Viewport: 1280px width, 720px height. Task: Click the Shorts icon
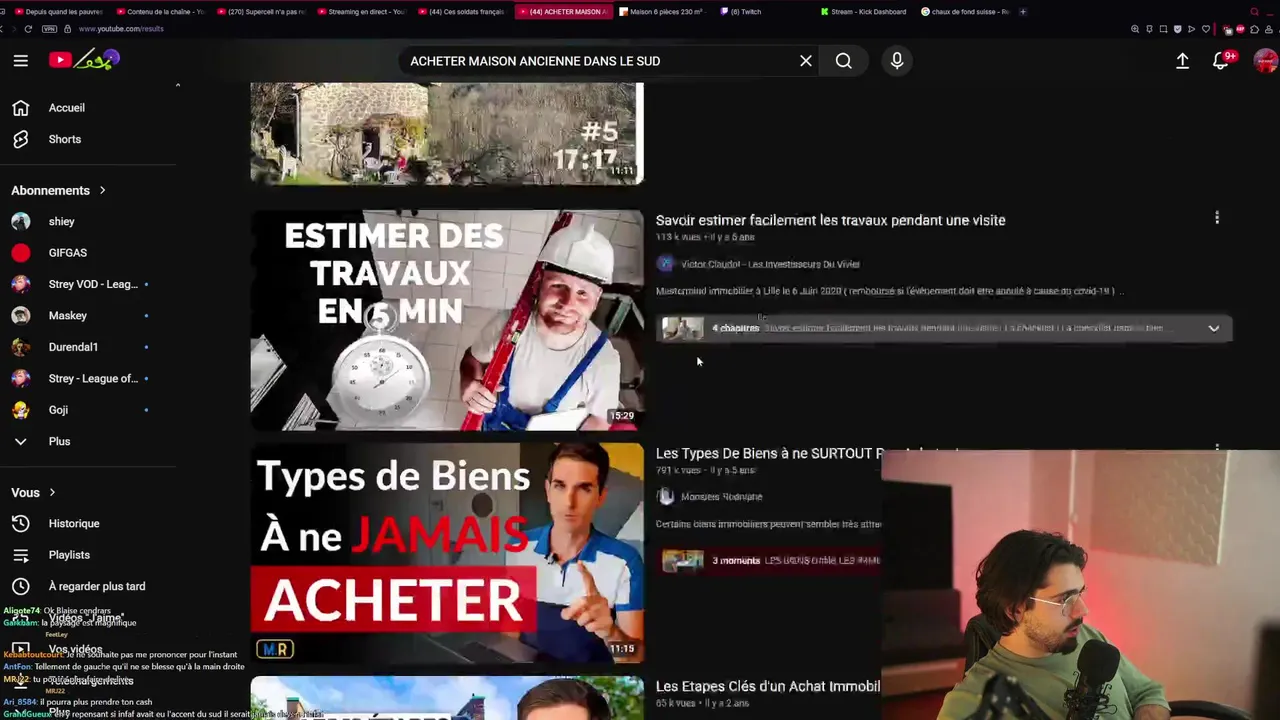coord(20,139)
